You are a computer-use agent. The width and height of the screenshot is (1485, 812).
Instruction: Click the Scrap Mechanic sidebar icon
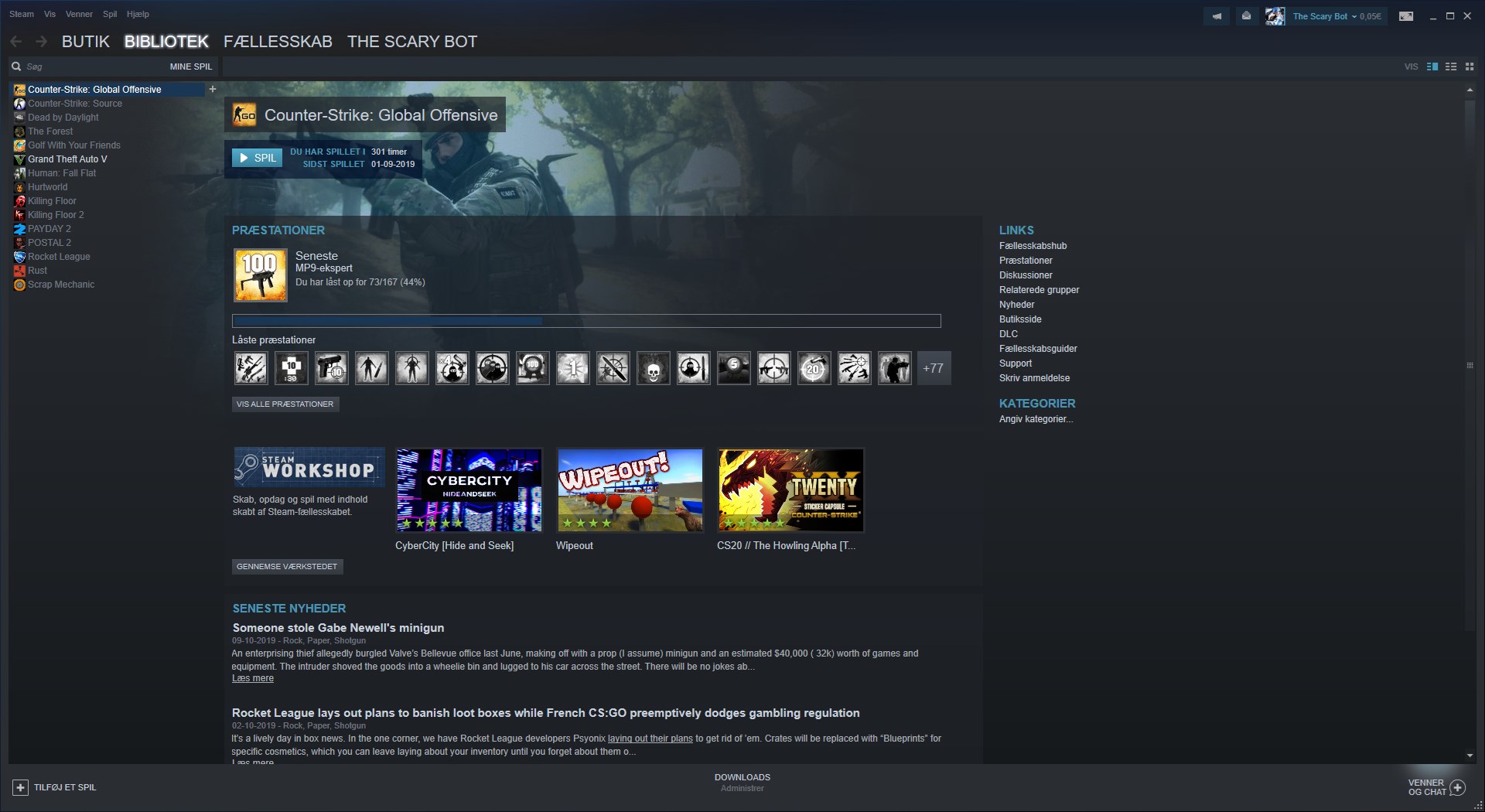(x=19, y=285)
